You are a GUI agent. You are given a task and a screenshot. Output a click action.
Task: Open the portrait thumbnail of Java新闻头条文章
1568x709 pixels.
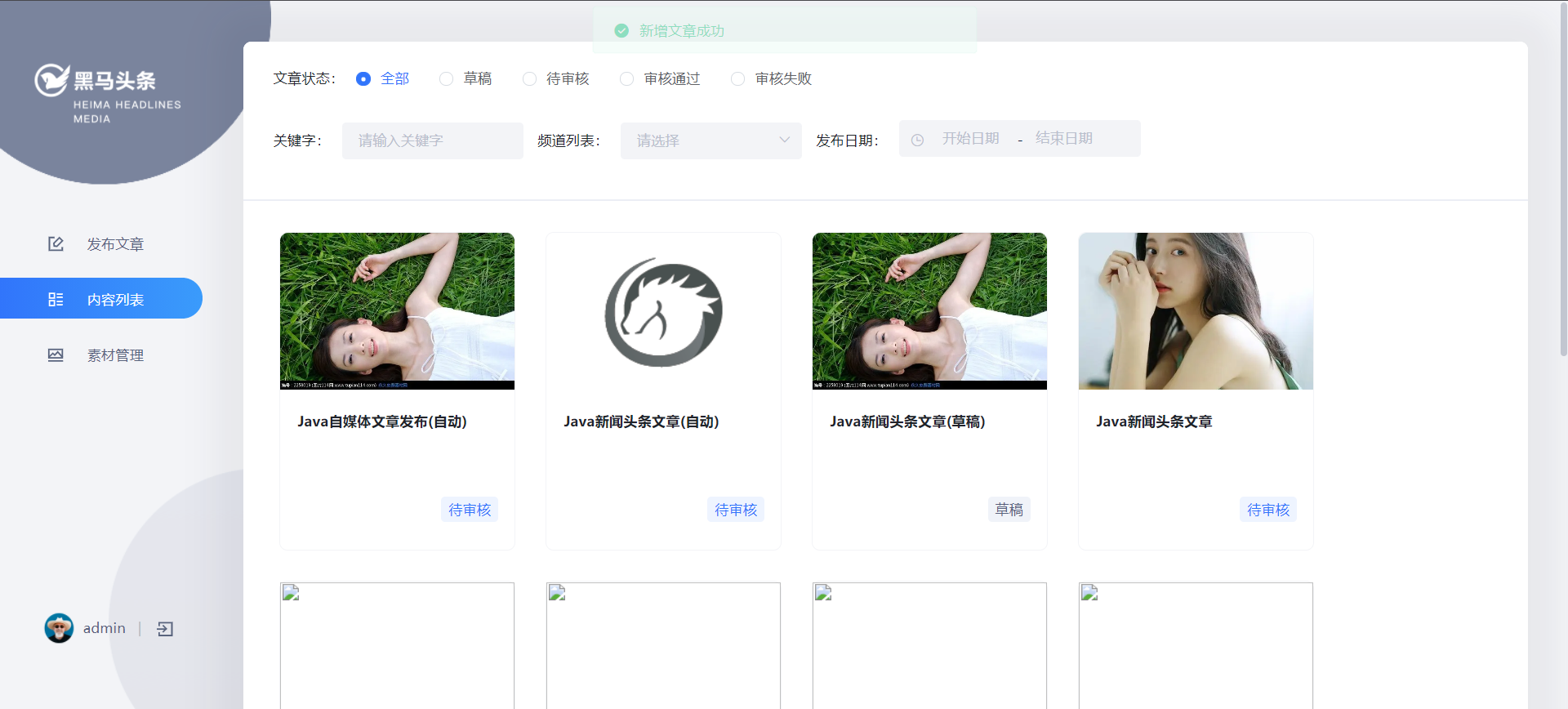1196,310
